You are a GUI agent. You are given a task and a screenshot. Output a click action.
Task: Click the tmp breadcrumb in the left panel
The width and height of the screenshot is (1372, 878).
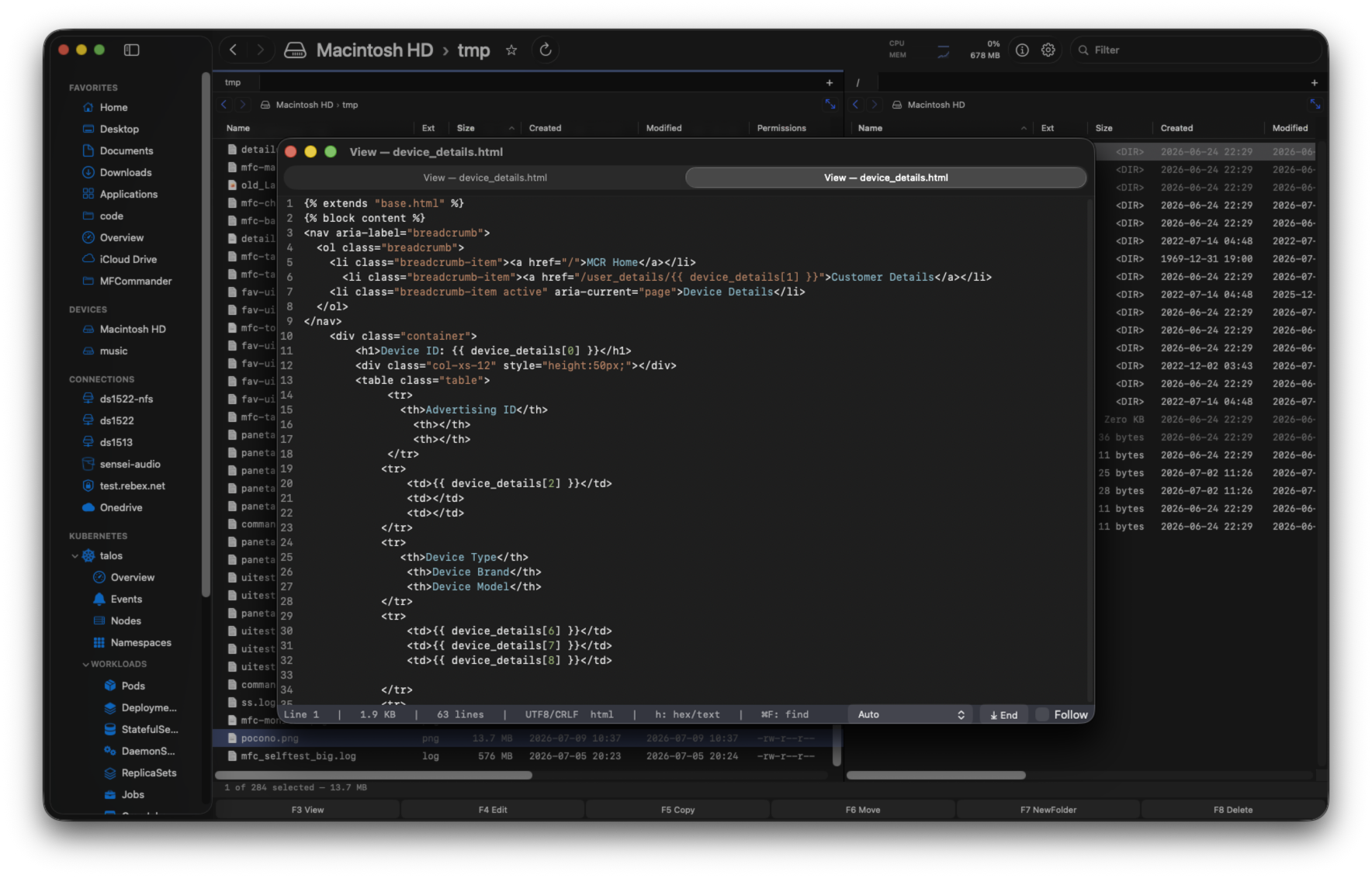point(350,105)
